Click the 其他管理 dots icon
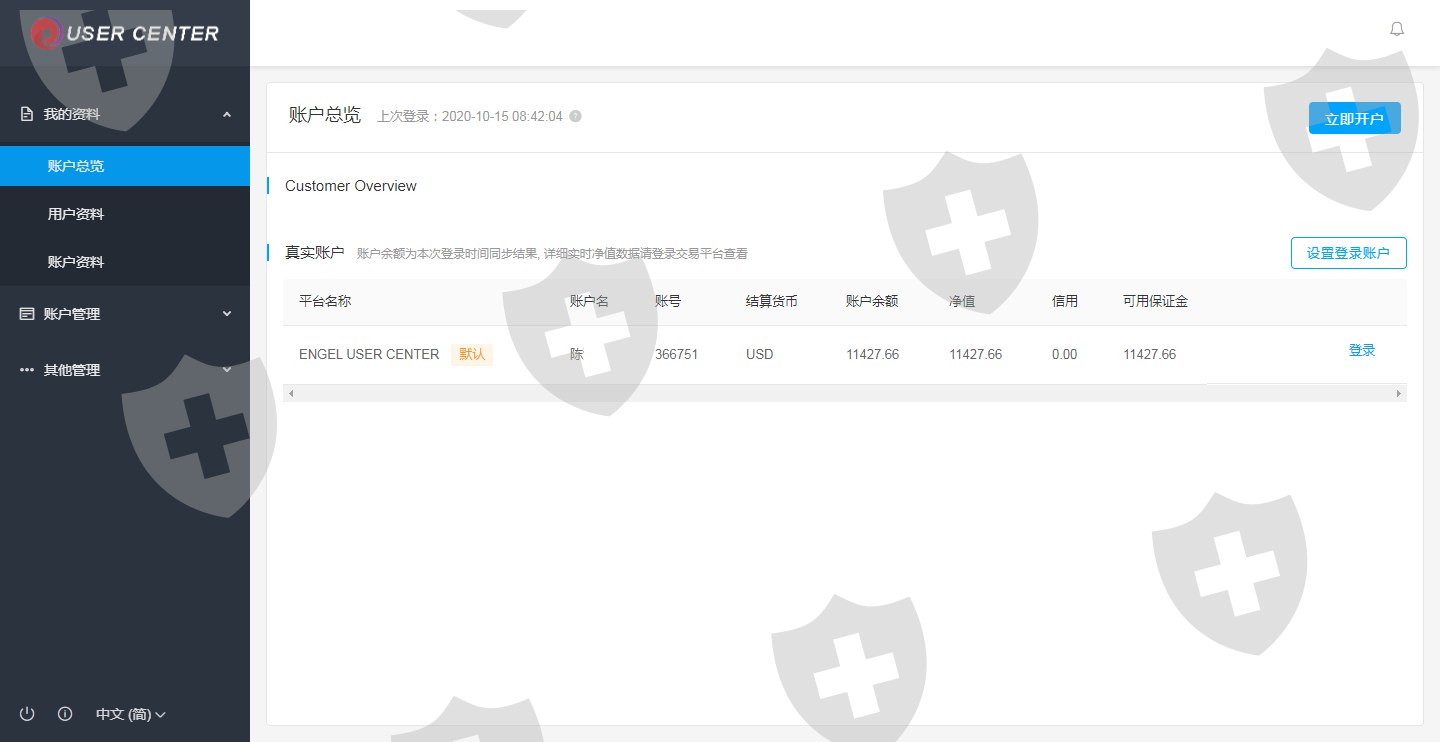The height and width of the screenshot is (742, 1440). (x=27, y=370)
